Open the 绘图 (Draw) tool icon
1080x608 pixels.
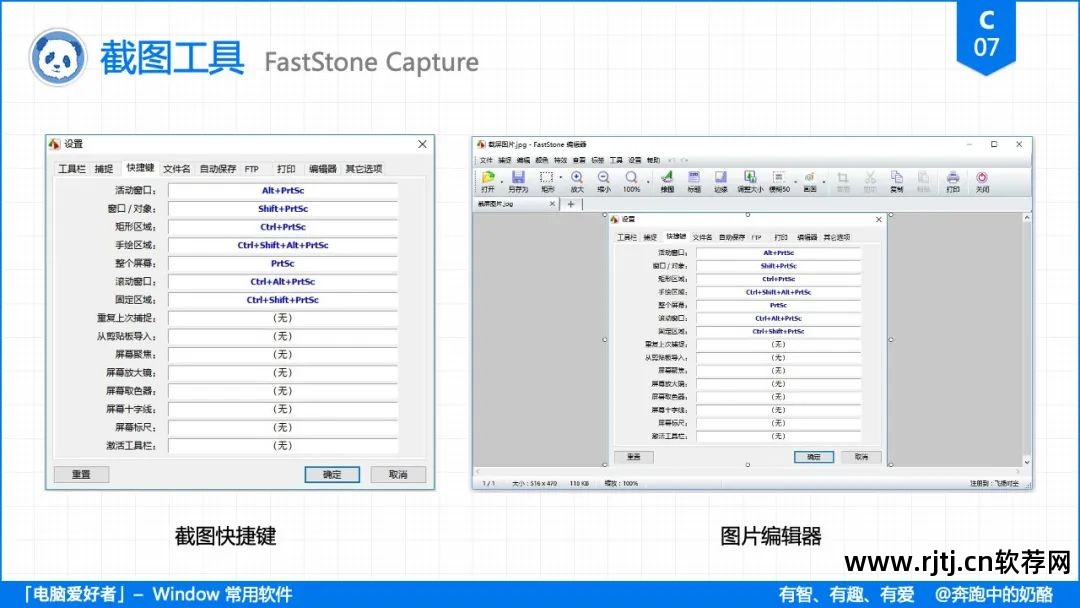tap(667, 178)
